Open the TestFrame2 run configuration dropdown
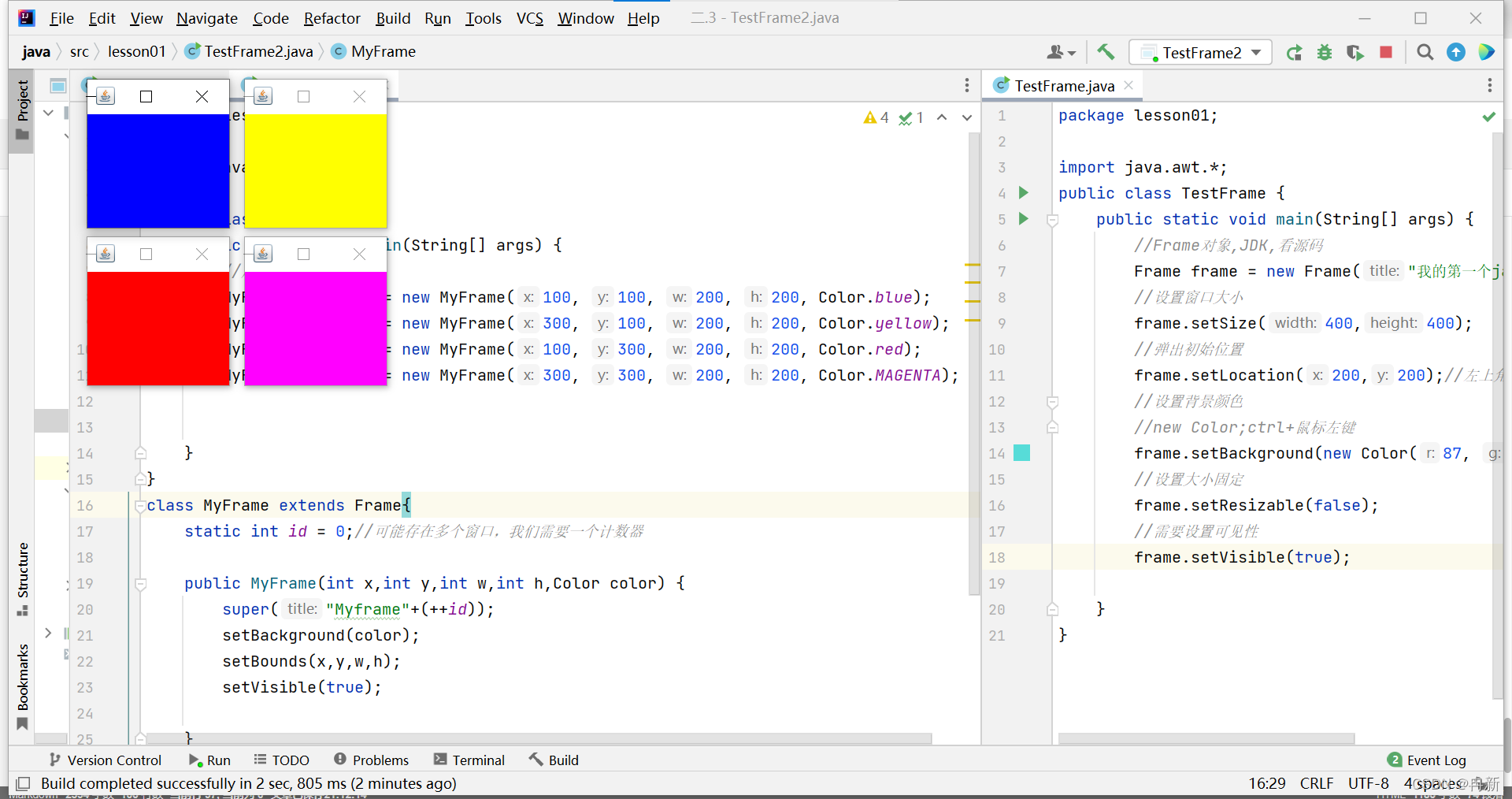This screenshot has height=799, width=1512. tap(1200, 53)
